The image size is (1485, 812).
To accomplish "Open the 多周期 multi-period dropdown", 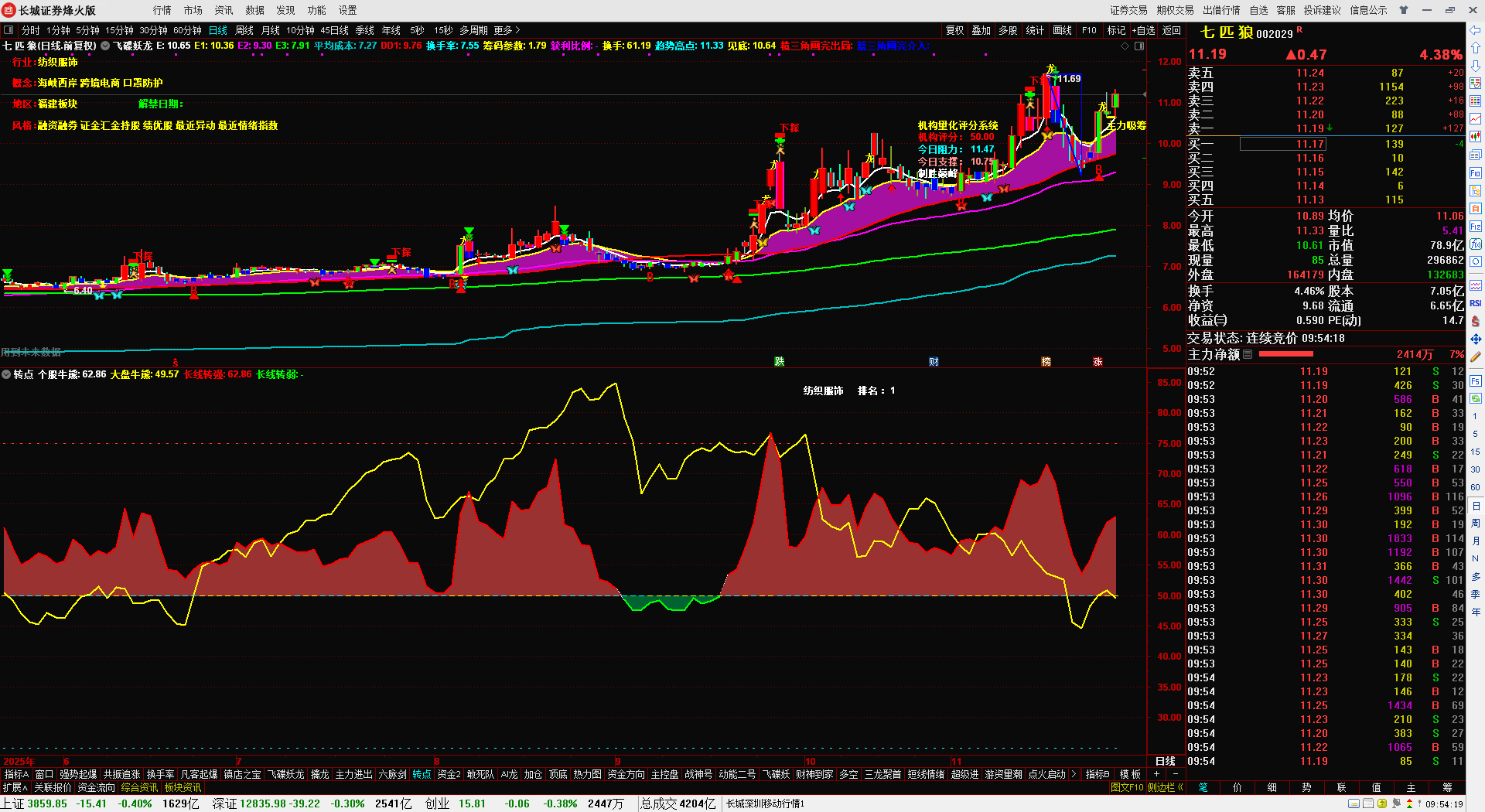I will pos(473,30).
